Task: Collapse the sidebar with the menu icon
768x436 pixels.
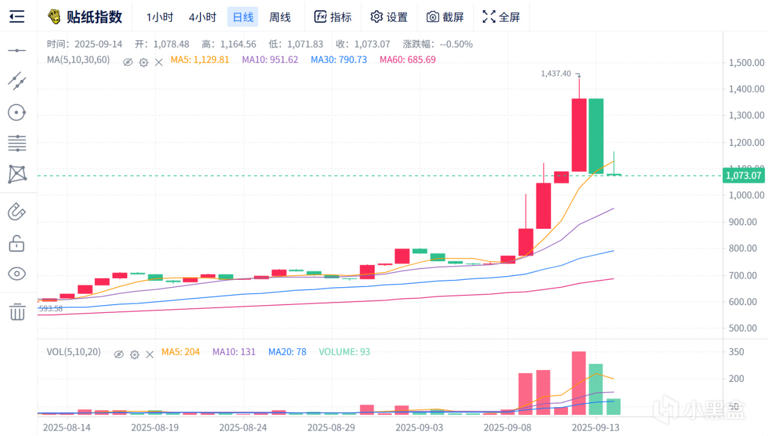Action: pyautogui.click(x=17, y=17)
